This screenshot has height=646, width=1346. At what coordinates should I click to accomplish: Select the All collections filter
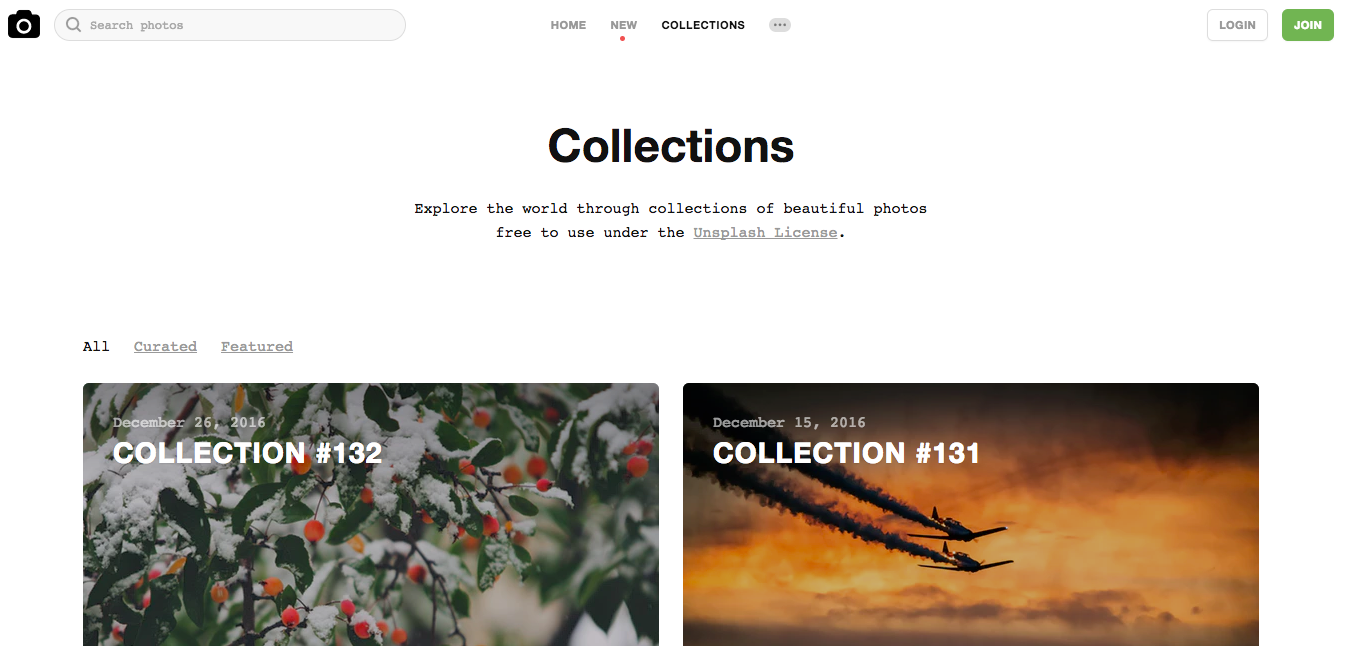point(96,346)
